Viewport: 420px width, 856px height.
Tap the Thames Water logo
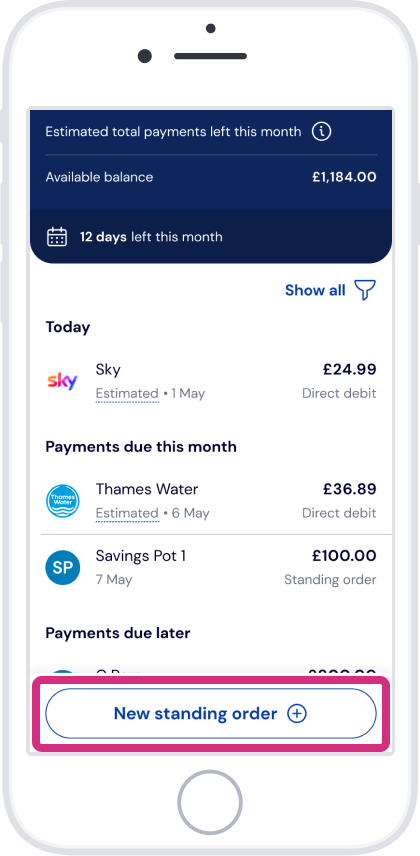[62, 501]
